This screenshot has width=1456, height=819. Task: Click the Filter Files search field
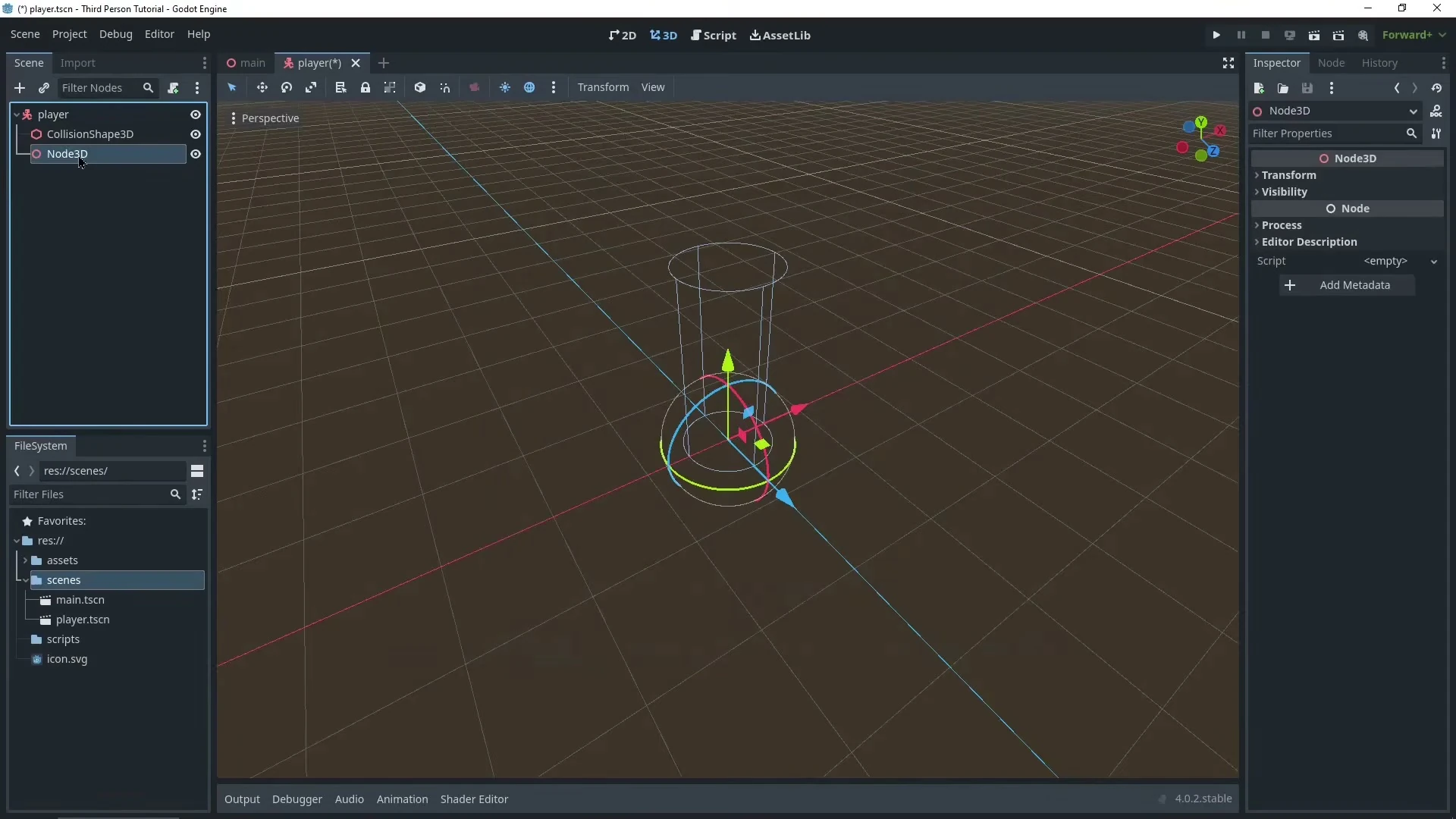(97, 494)
